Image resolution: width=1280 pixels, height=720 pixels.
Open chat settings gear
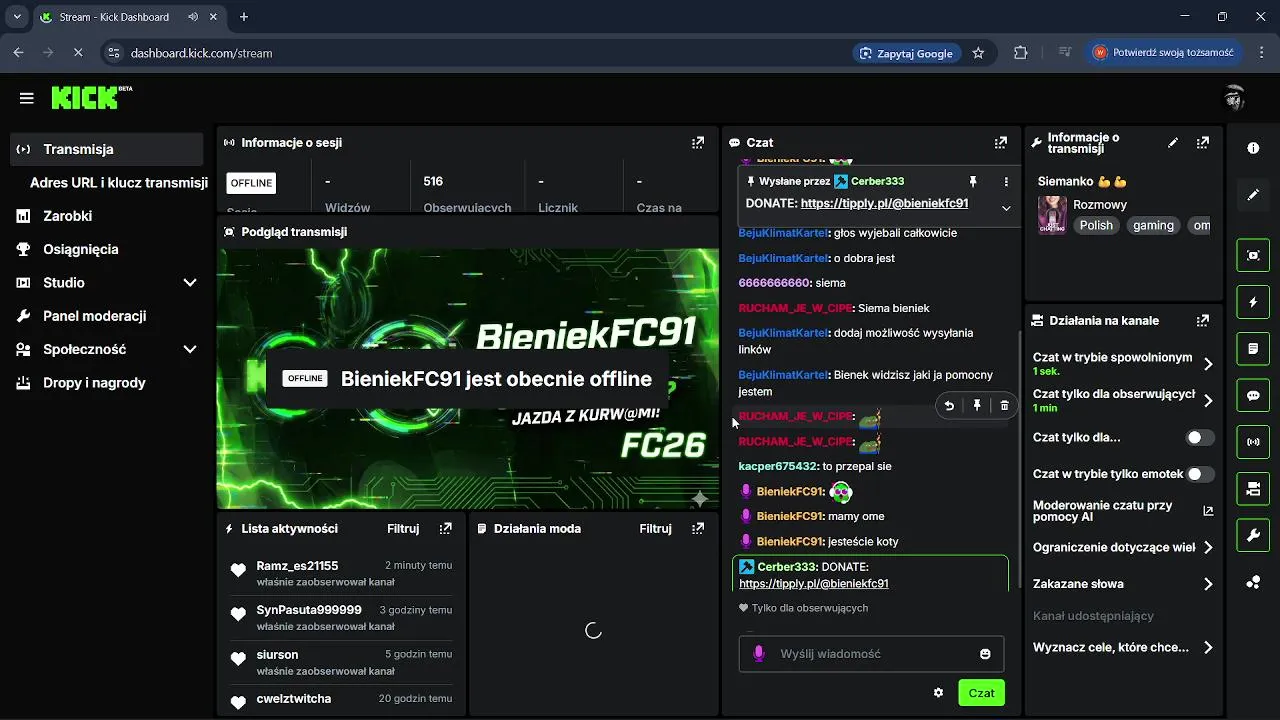[x=938, y=692]
